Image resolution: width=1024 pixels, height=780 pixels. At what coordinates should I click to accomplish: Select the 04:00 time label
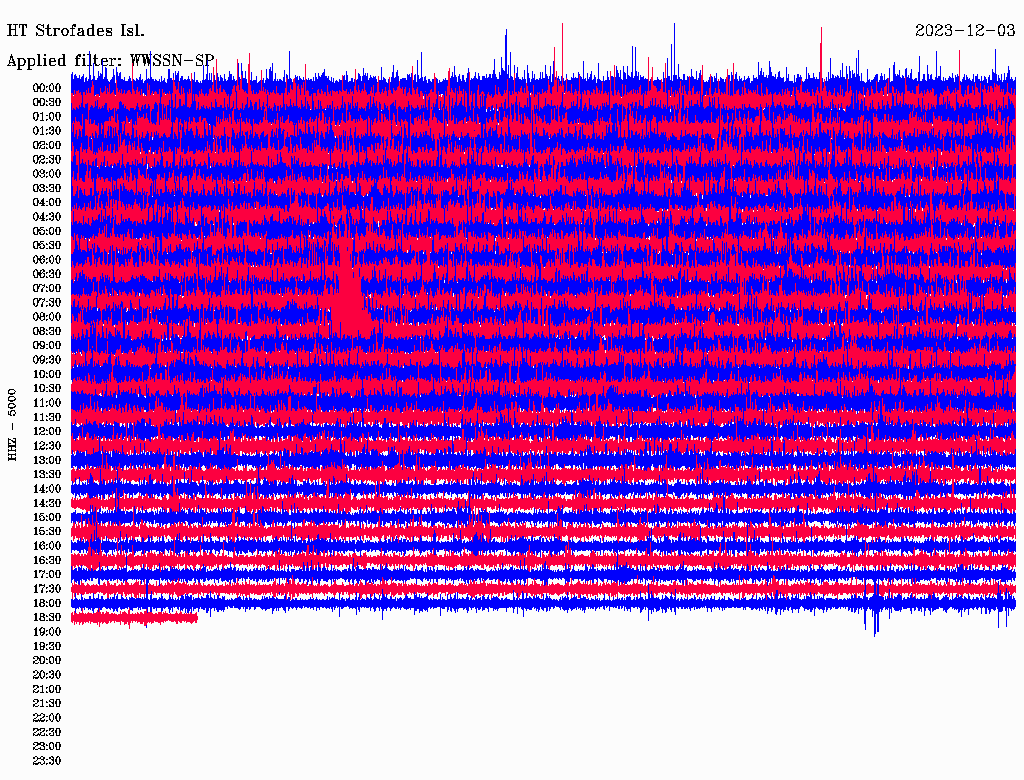47,203
